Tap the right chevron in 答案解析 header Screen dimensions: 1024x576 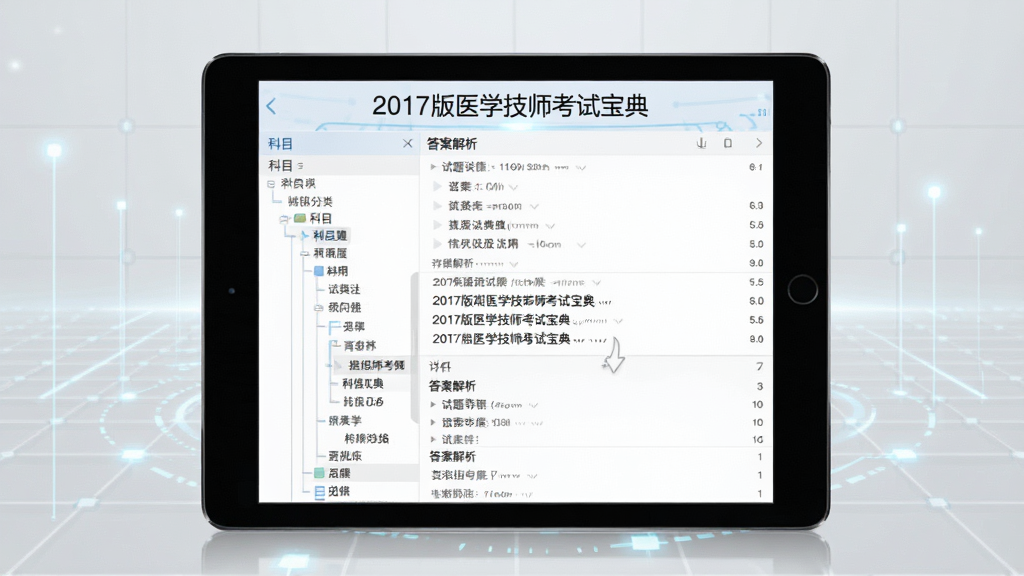tap(759, 143)
